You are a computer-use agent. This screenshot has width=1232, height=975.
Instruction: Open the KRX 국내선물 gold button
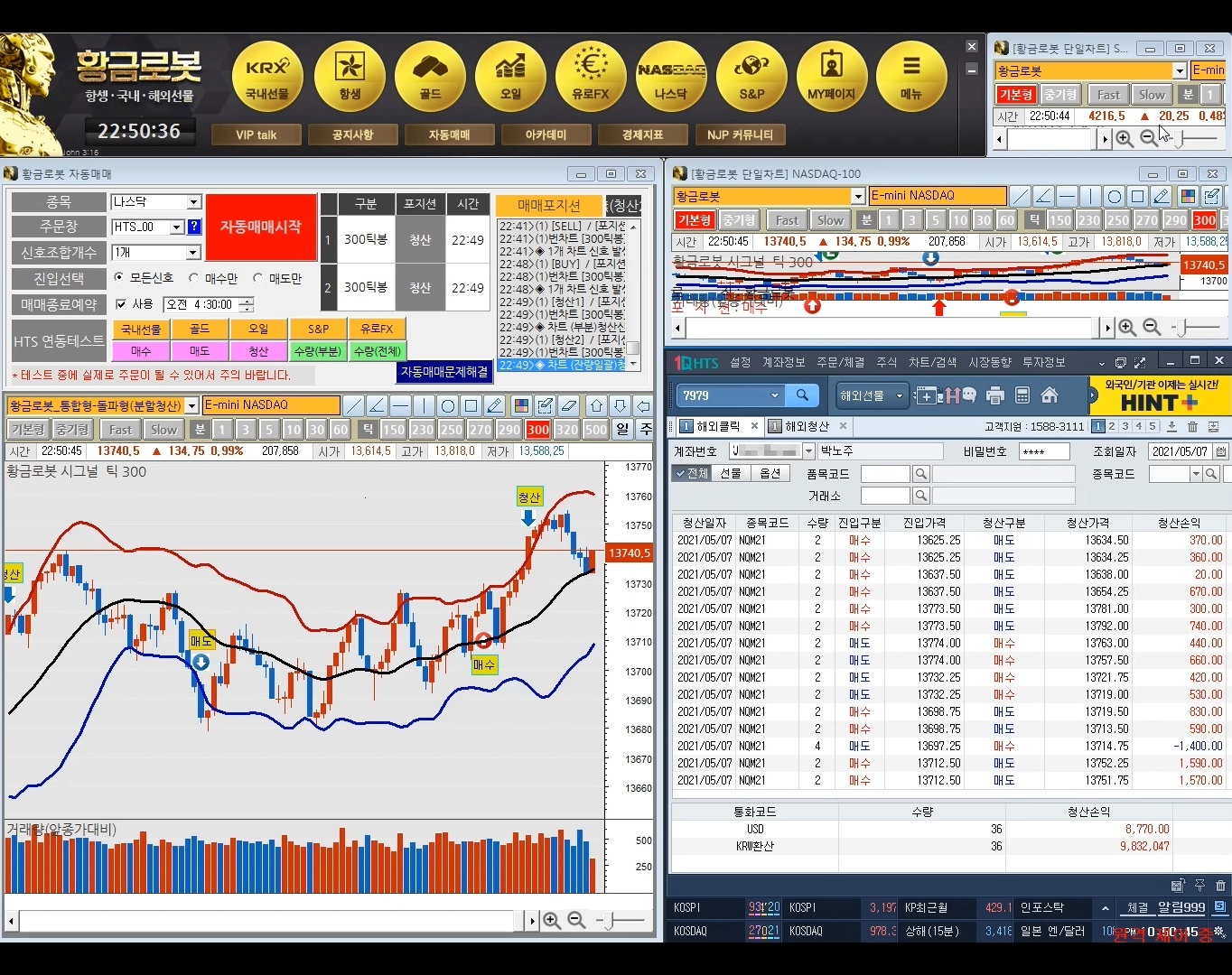[x=267, y=78]
